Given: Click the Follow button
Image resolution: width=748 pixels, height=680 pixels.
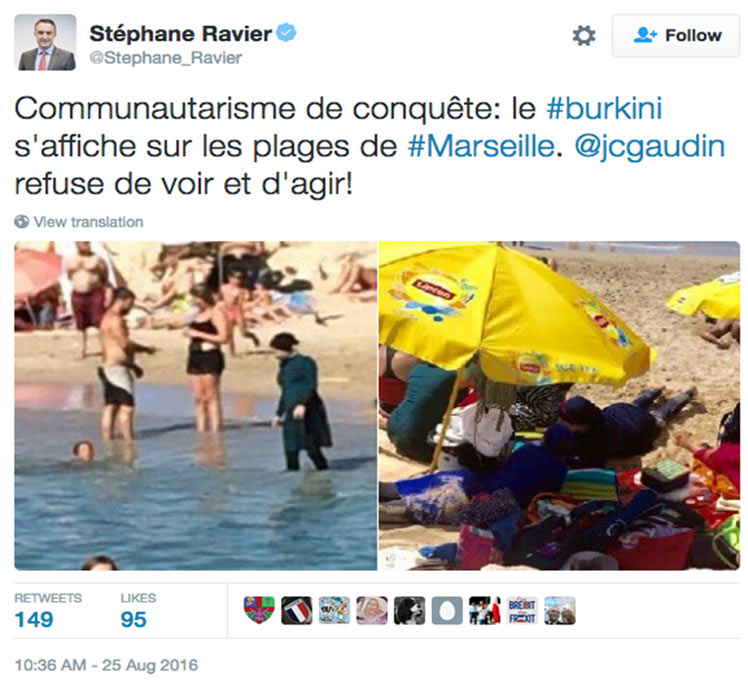Looking at the screenshot, I should point(676,36).
